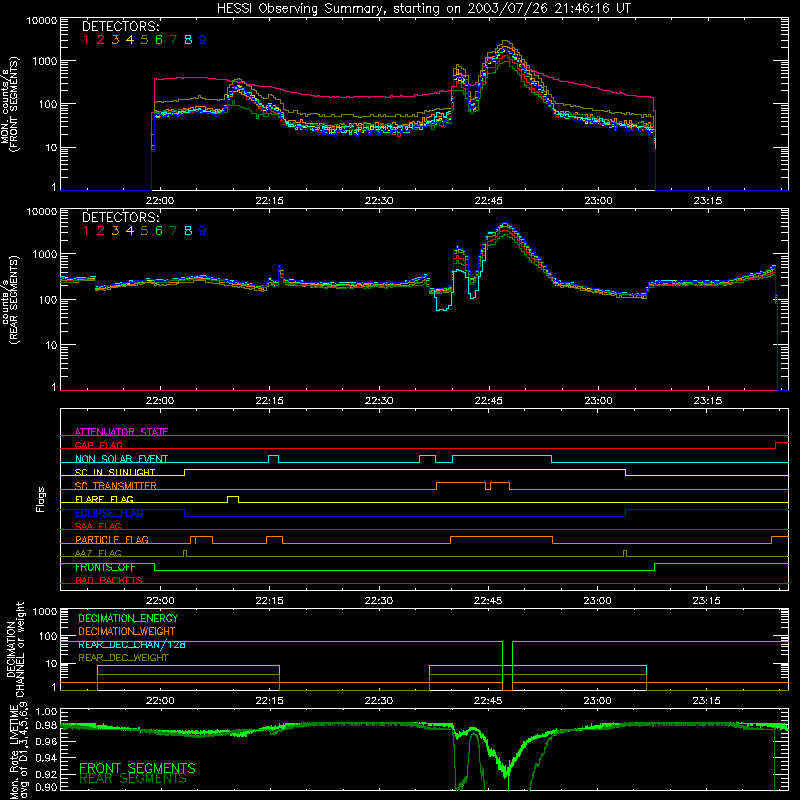Select dark green detector 7 in rear legend
800x800 pixels.
[173, 231]
